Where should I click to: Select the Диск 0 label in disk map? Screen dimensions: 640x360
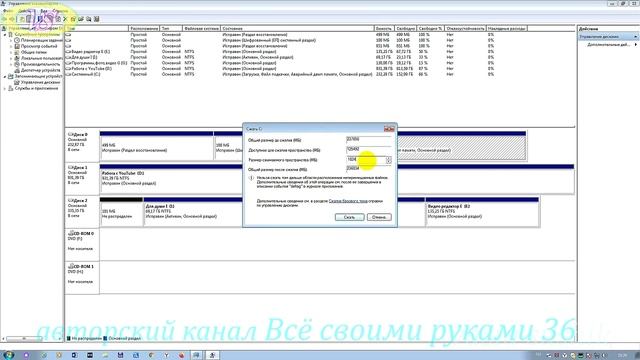(82, 145)
